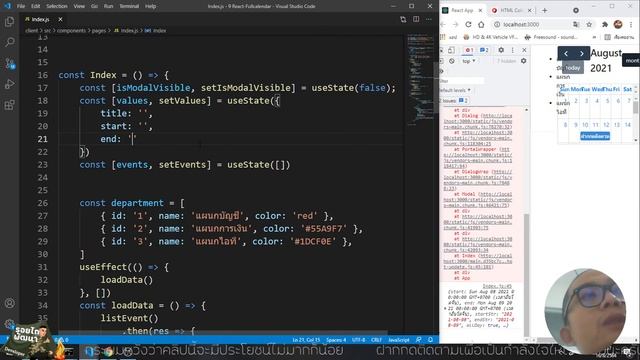Bookmark the page with the star icon
Screen dimensions: 640x360
[589, 24]
